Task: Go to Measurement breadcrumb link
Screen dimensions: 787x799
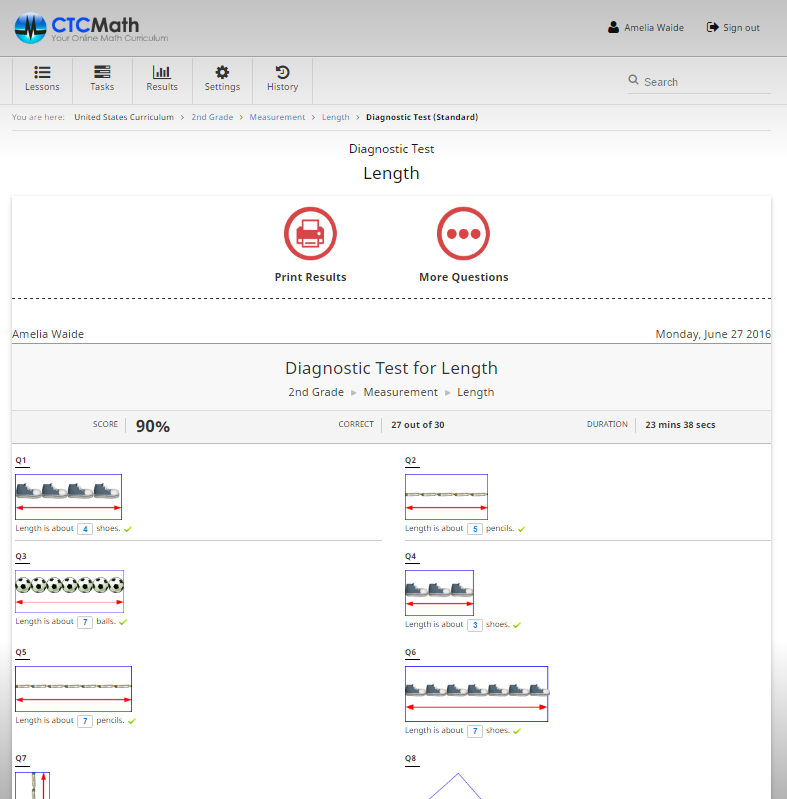Action: point(277,117)
